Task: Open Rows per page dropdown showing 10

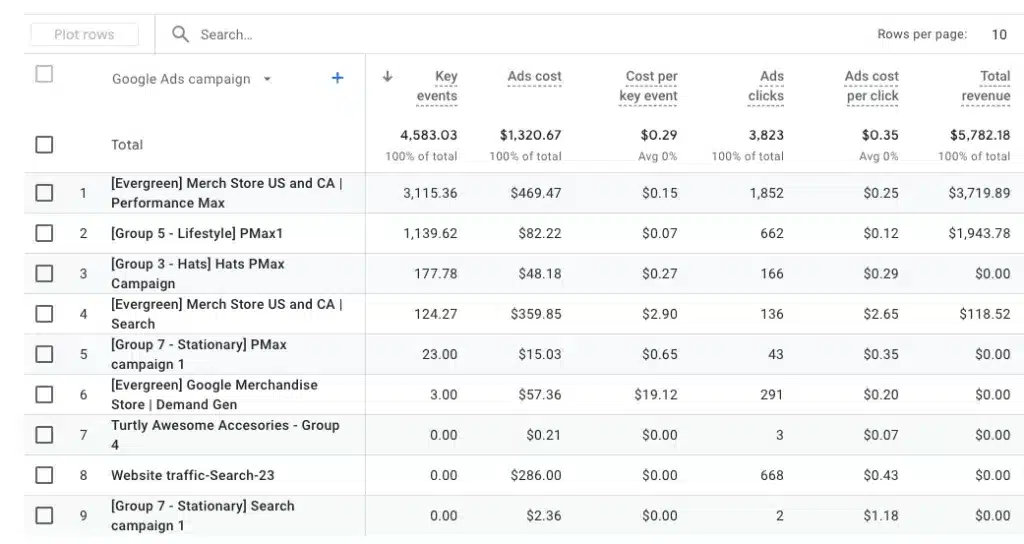Action: [x=998, y=34]
